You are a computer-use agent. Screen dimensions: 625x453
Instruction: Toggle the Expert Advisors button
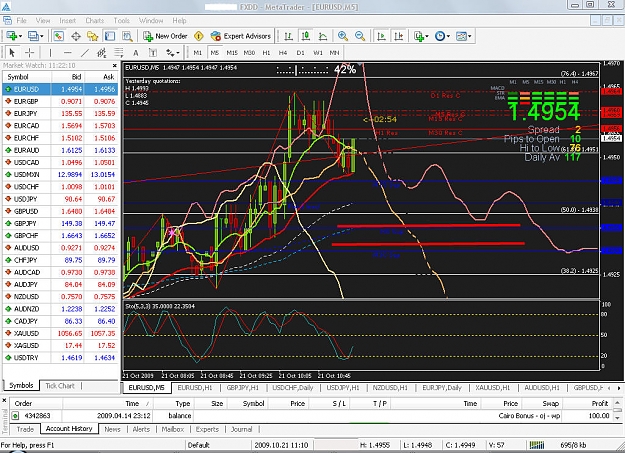point(241,36)
